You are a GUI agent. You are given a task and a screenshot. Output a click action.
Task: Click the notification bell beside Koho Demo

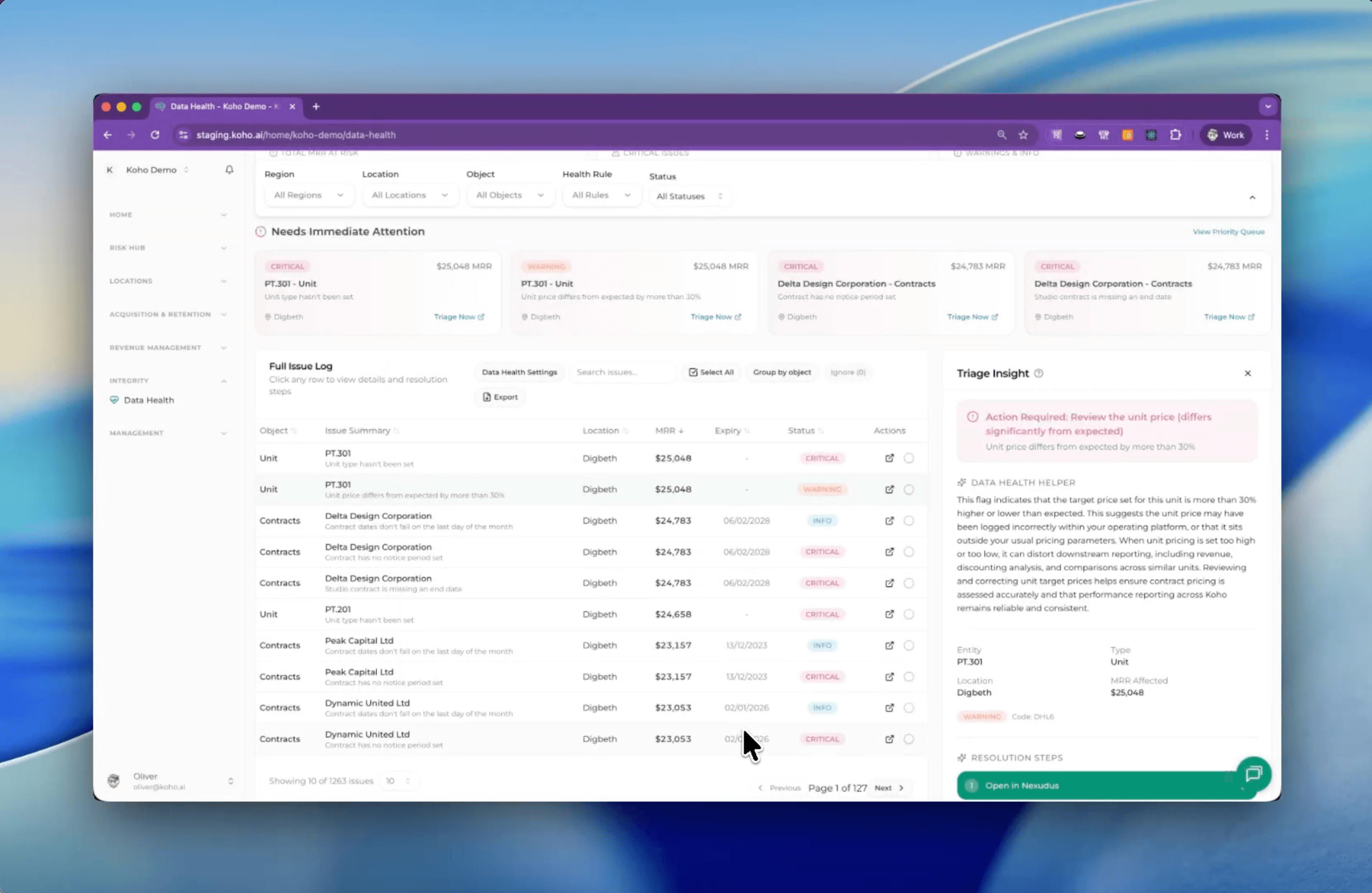(229, 169)
